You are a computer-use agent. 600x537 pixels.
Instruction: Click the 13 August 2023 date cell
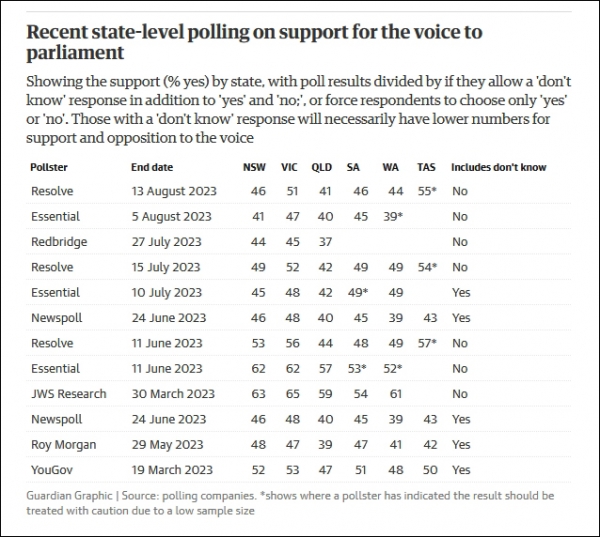tap(172, 191)
